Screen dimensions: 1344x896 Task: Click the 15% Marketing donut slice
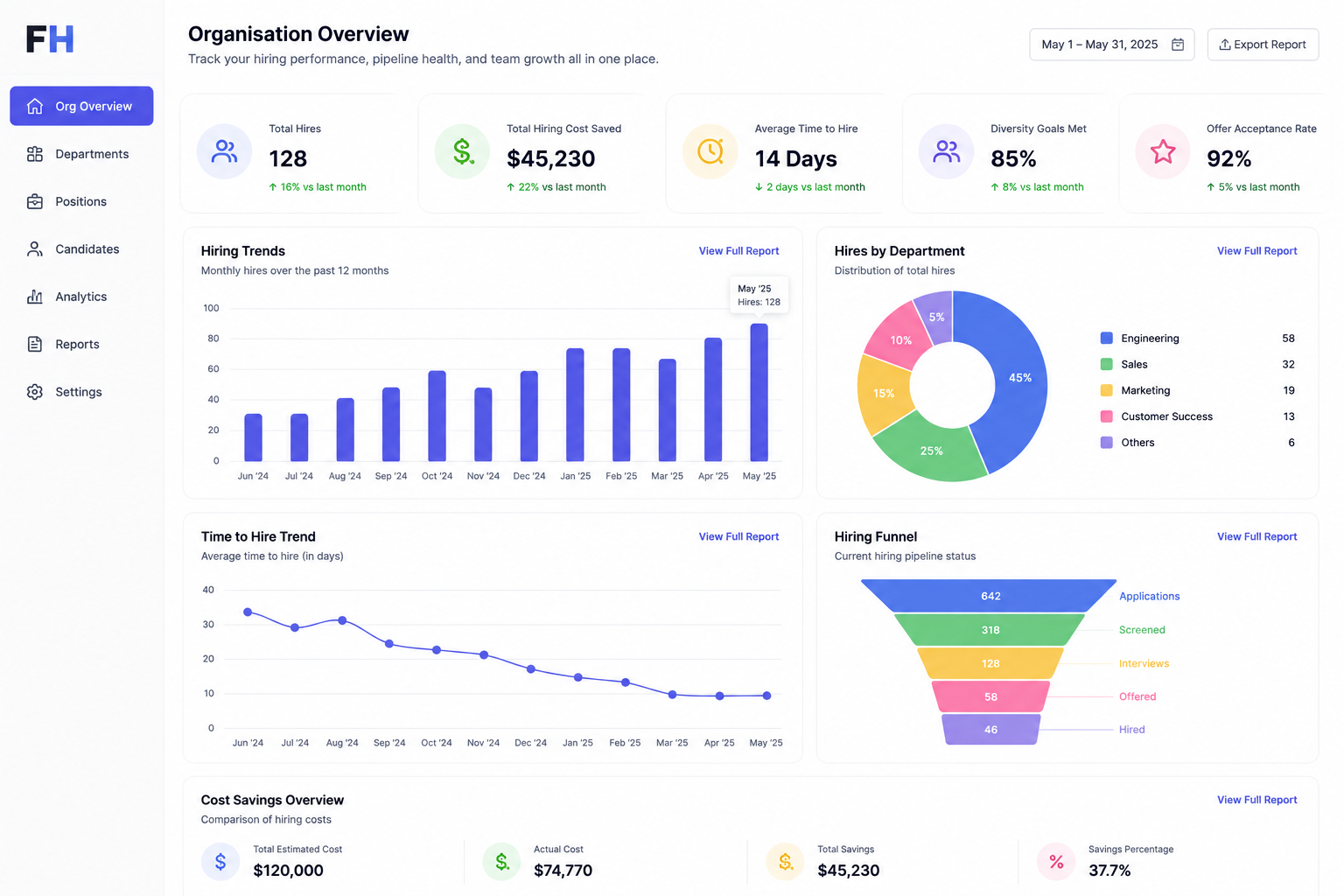click(x=884, y=394)
